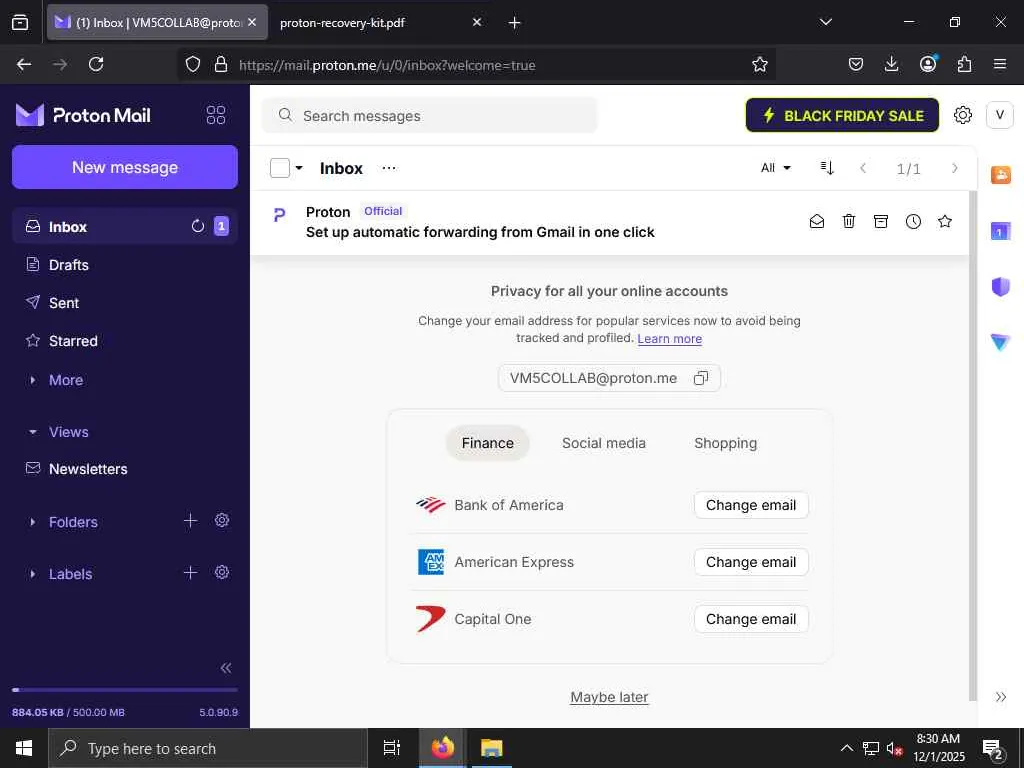Open Firefox extensions puzzle icon

[x=964, y=64]
